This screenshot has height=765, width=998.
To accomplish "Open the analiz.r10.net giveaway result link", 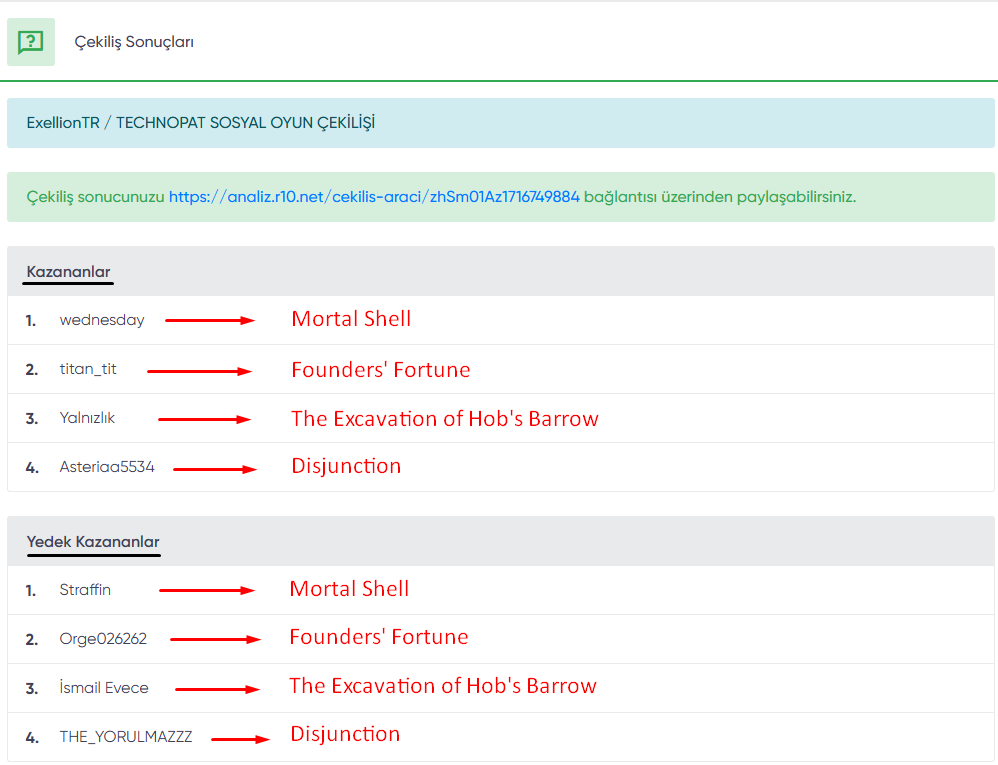I will 374,197.
